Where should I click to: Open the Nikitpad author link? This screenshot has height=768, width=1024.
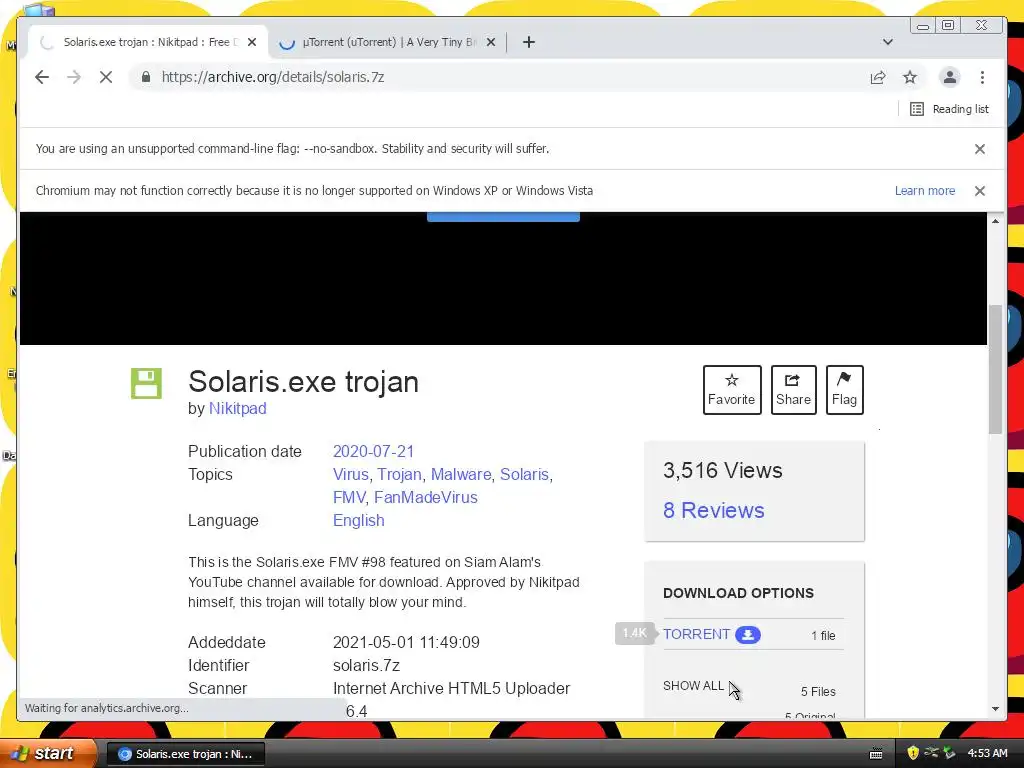pyautogui.click(x=238, y=408)
